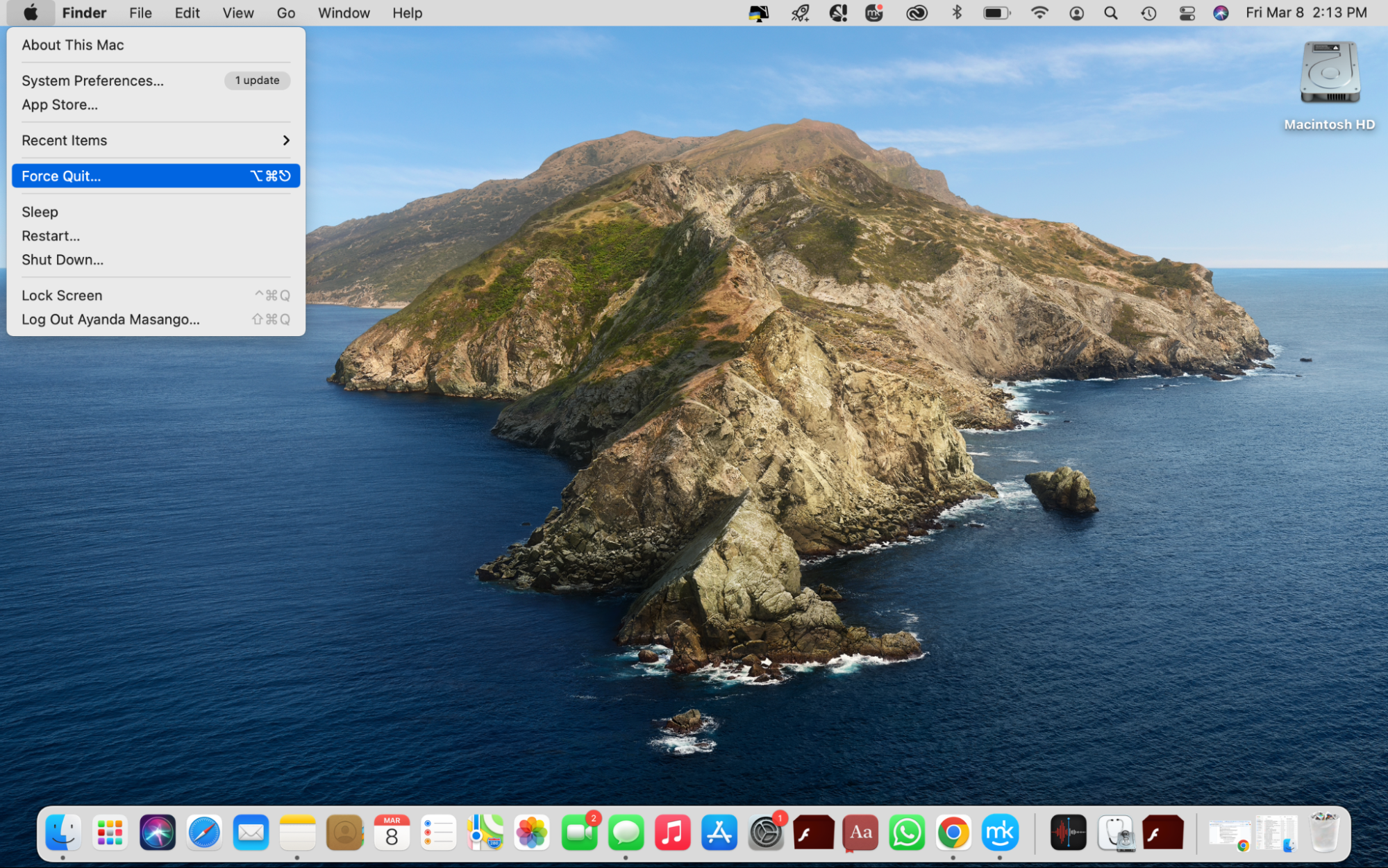Viewport: 1388px width, 868px height.
Task: Open the Go menu
Action: coord(285,13)
